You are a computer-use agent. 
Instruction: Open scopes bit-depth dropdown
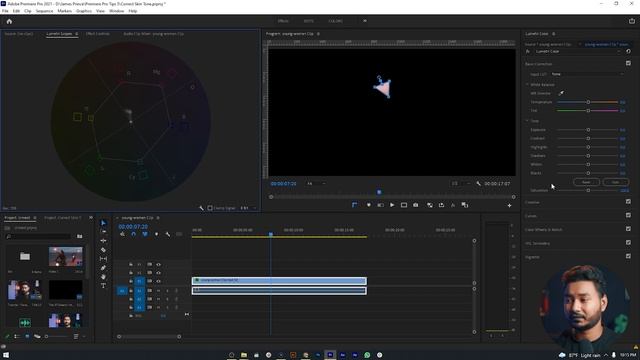(248, 208)
